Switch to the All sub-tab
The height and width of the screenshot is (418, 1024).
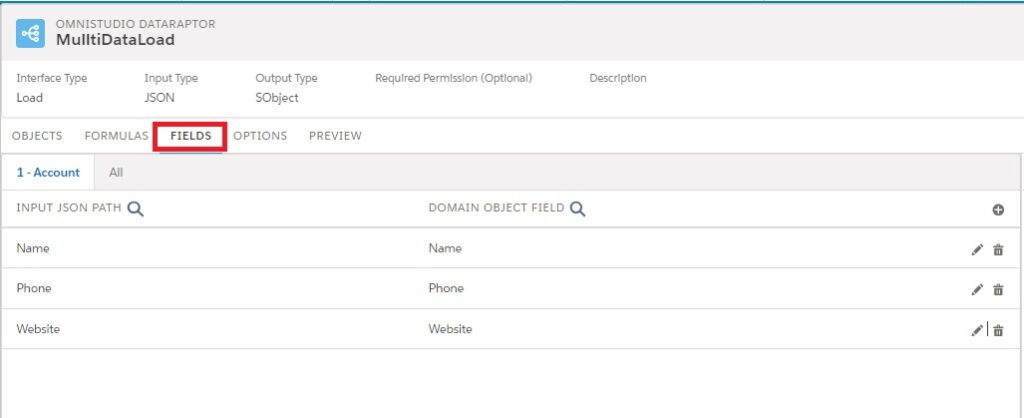click(116, 172)
